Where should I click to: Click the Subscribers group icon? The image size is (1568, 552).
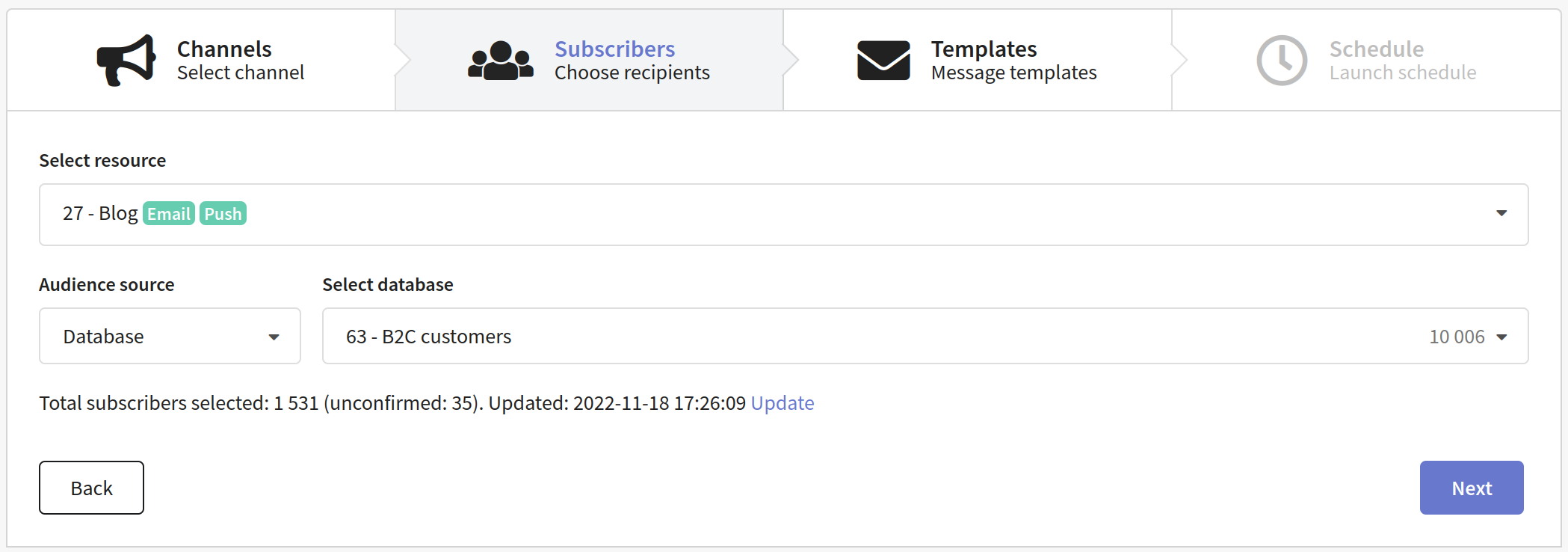pyautogui.click(x=501, y=61)
